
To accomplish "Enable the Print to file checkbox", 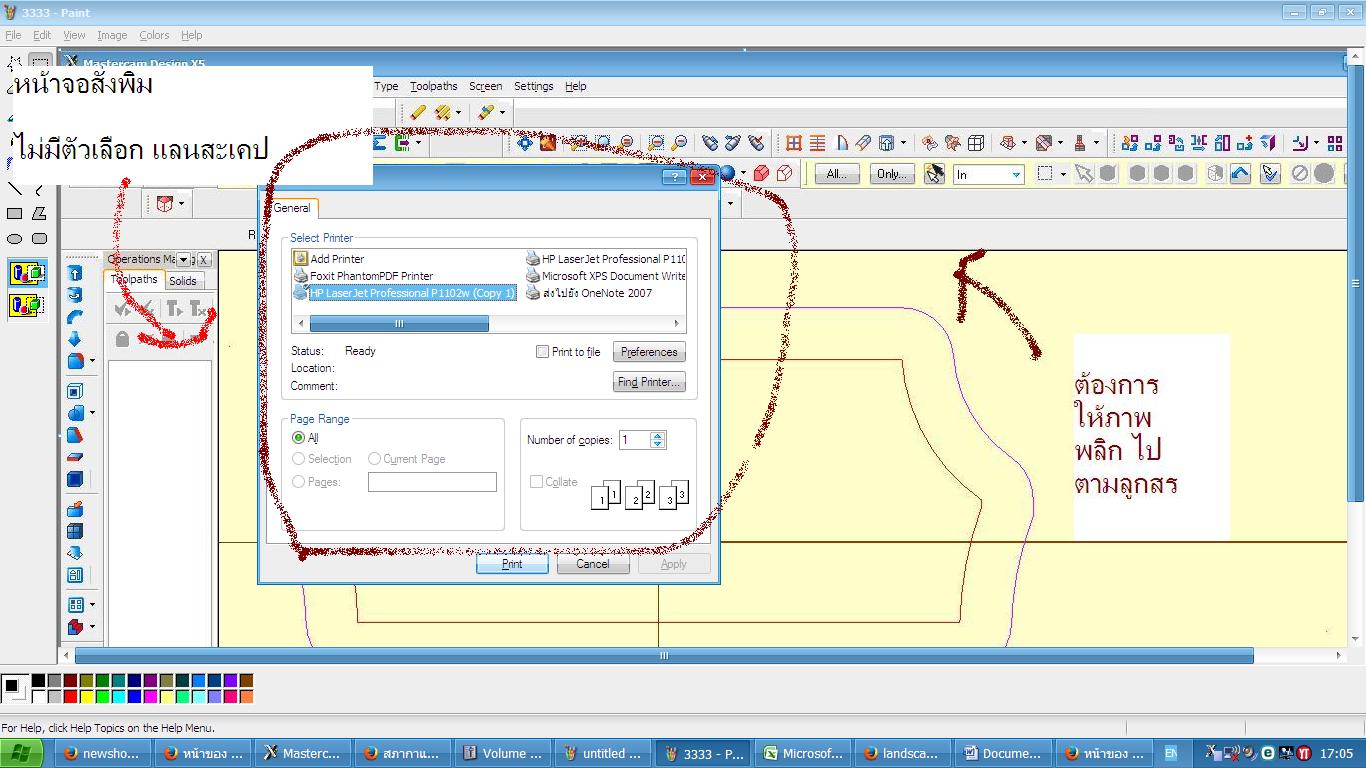I will 542,352.
